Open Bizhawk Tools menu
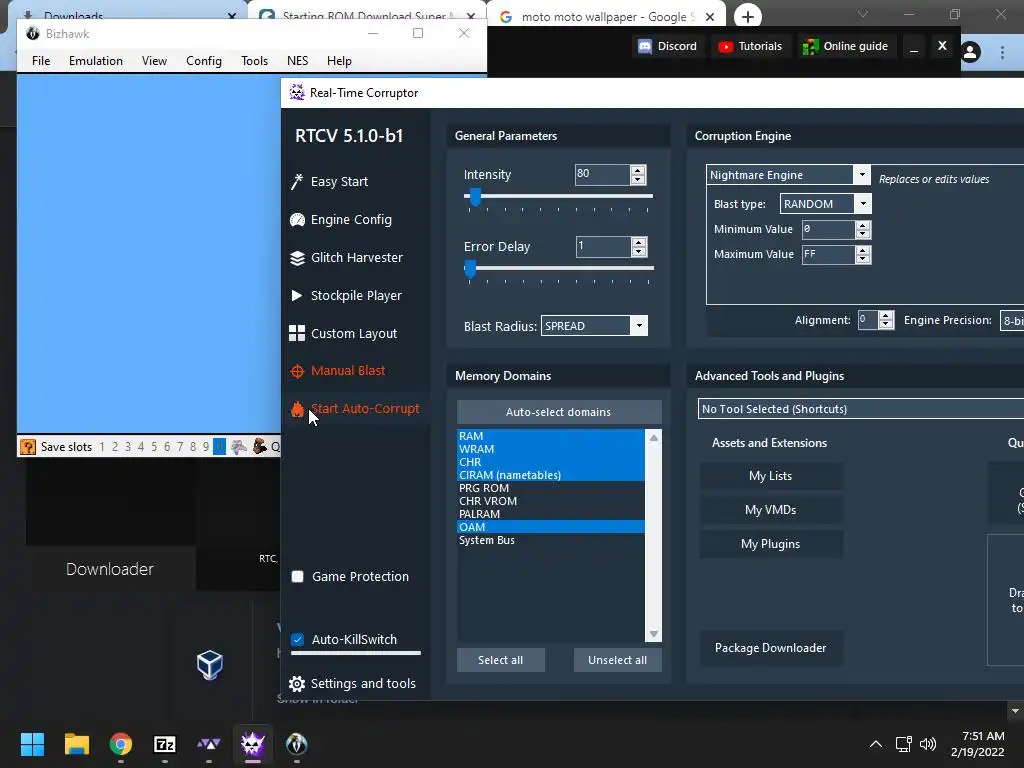 pyautogui.click(x=254, y=61)
